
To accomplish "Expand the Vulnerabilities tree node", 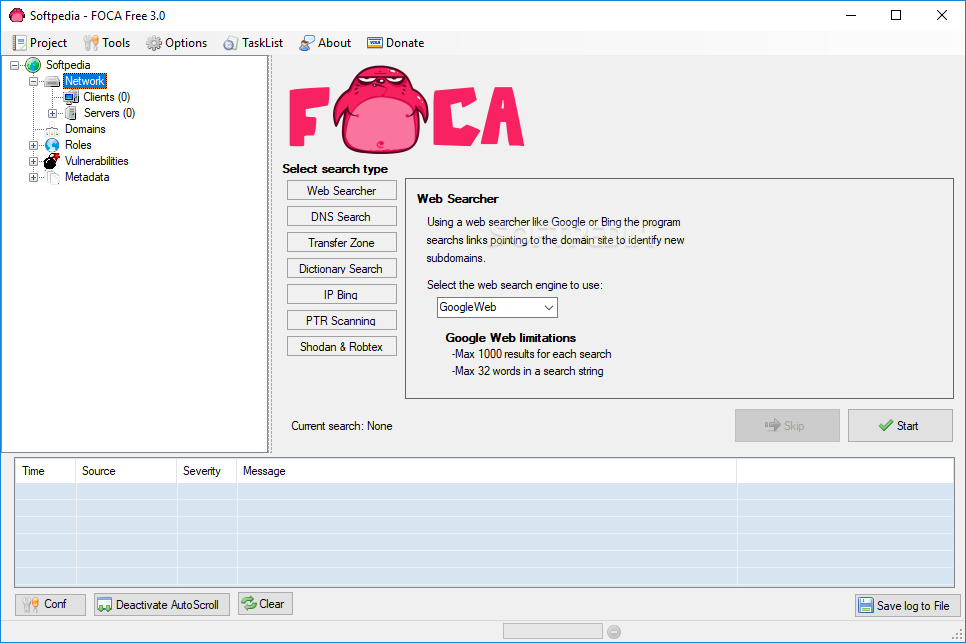I will pos(33,161).
